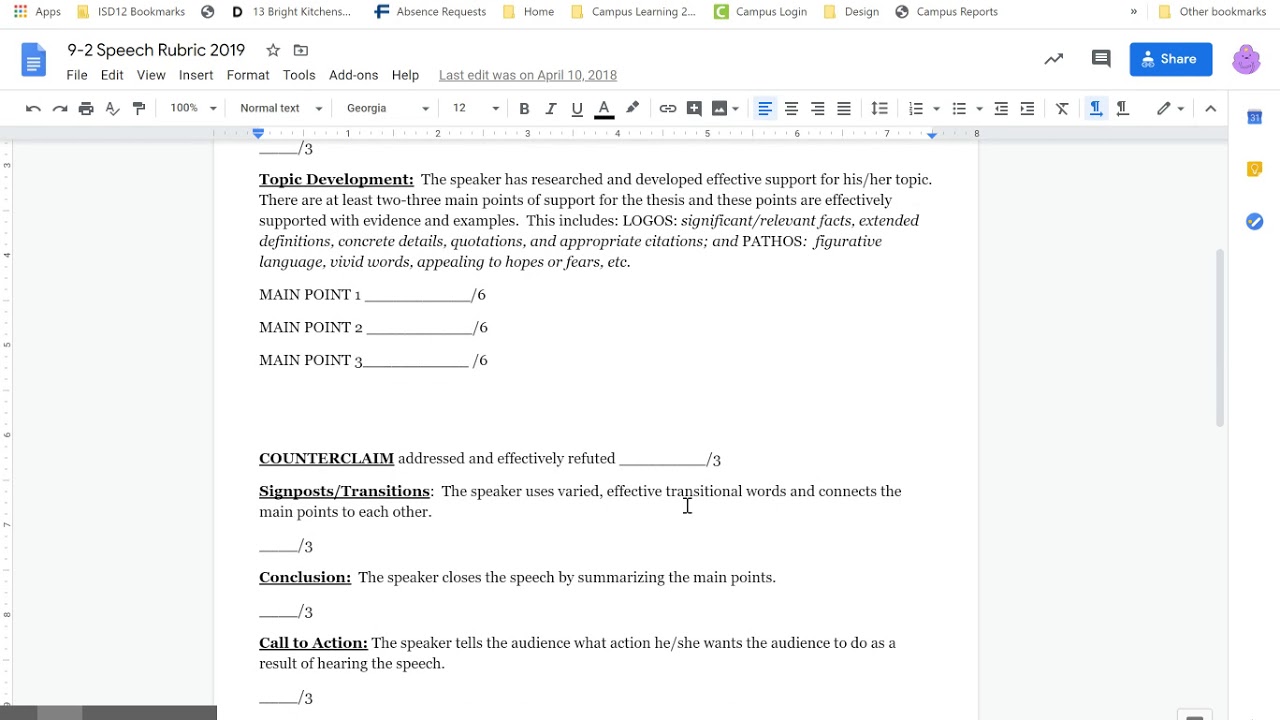Increase the indent of the paragraph
Screen dimensions: 1280x720
pyautogui.click(x=1027, y=108)
